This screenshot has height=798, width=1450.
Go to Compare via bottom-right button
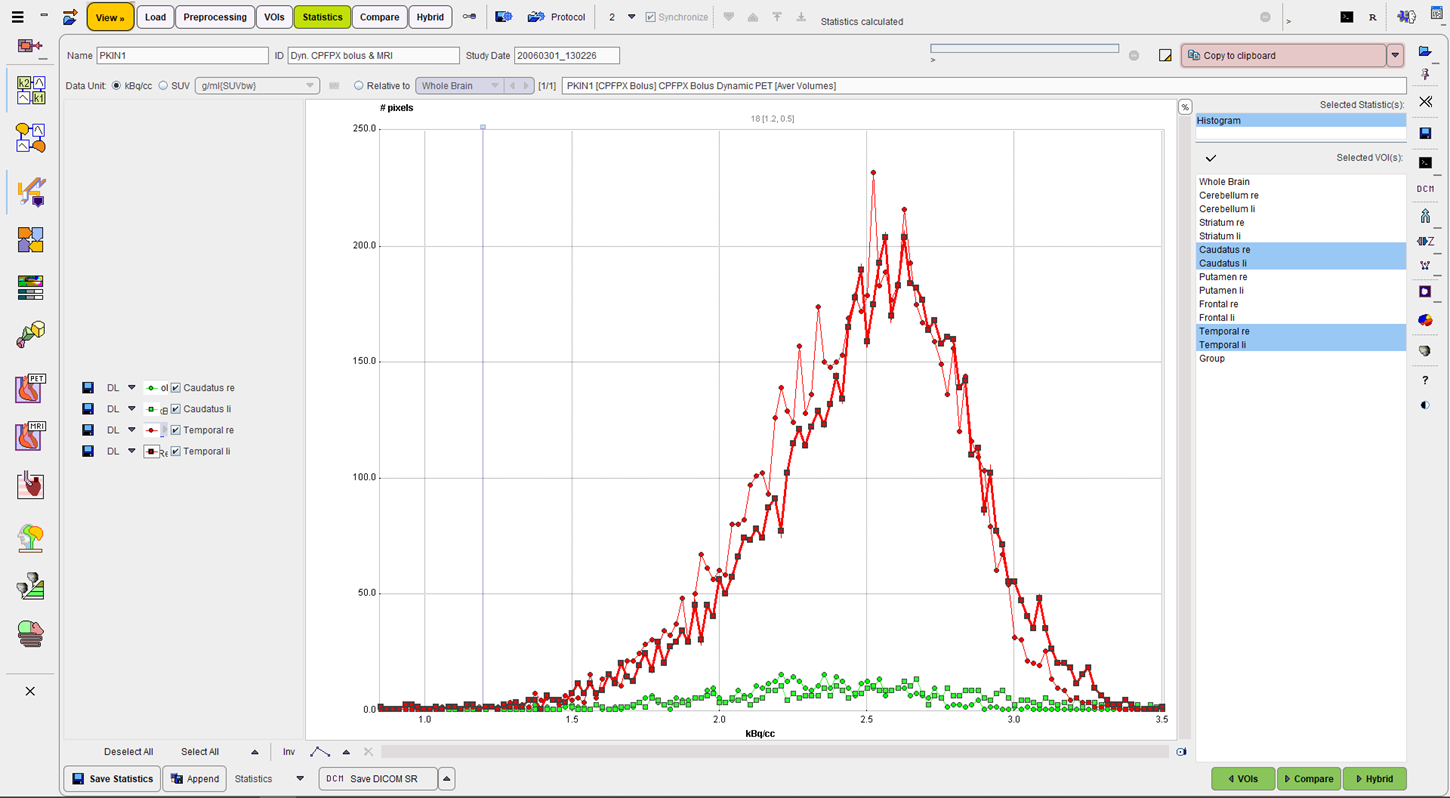(1309, 779)
